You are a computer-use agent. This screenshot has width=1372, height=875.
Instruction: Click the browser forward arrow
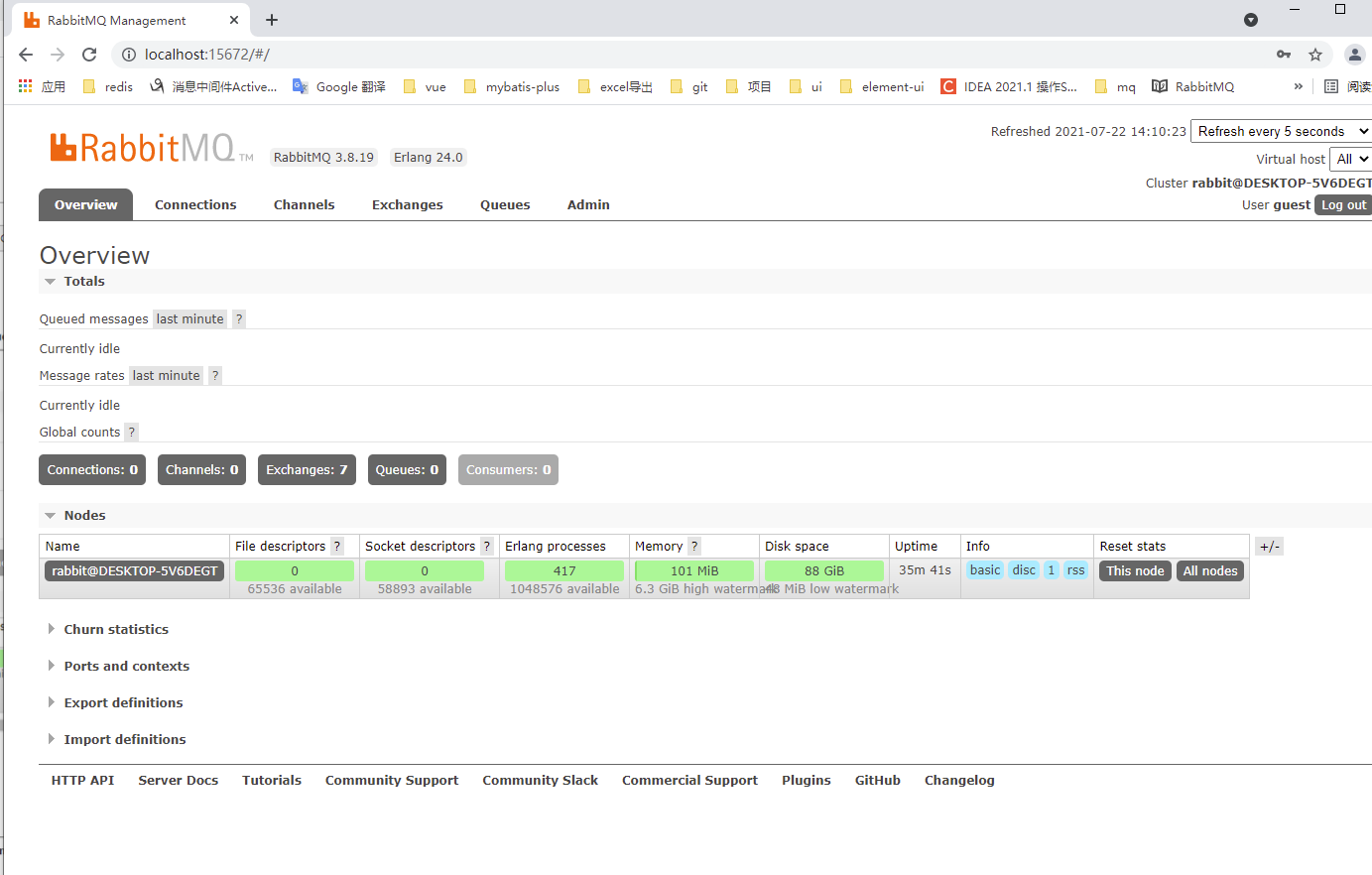pos(58,55)
